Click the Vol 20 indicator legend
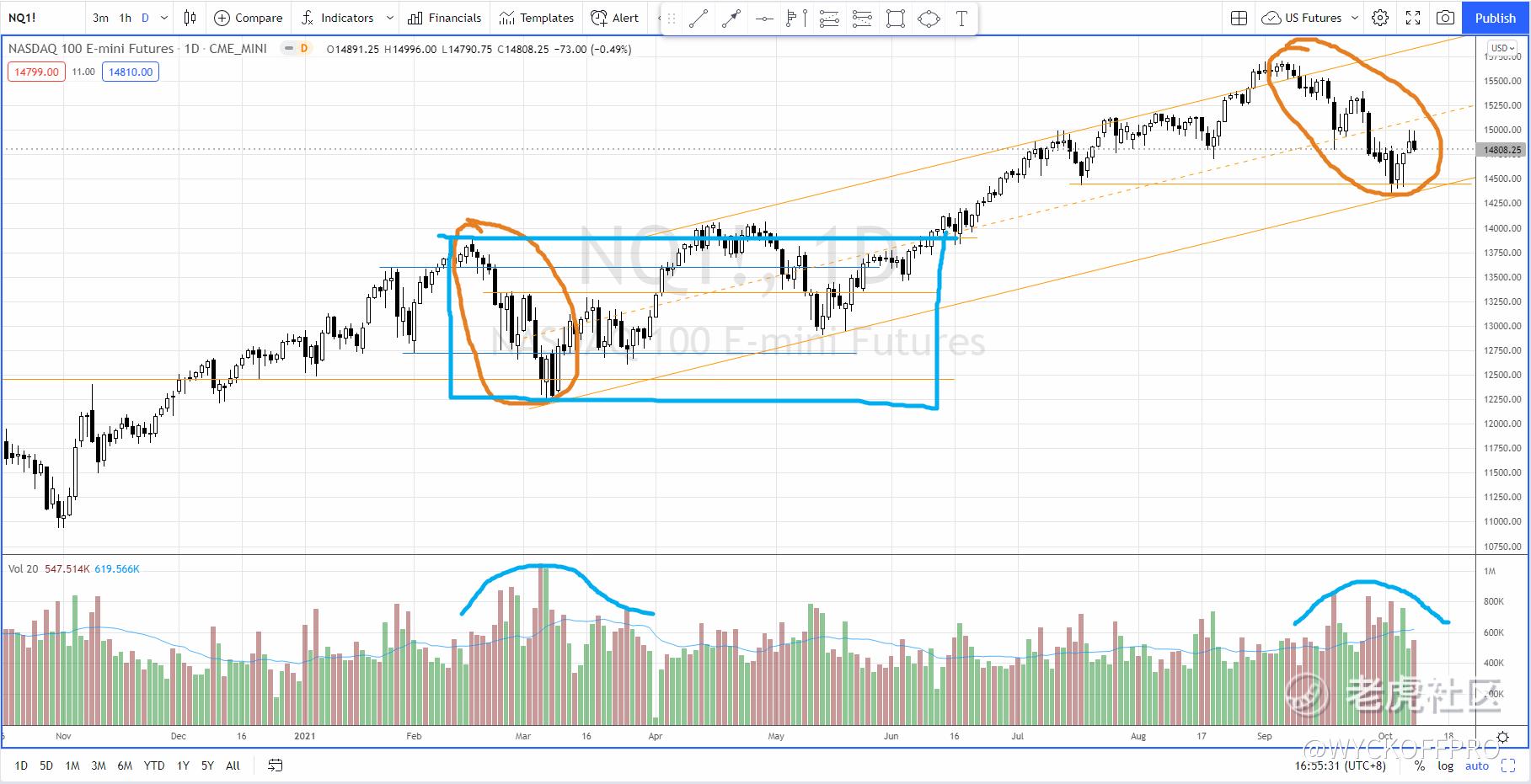The width and height of the screenshot is (1531, 784). tap(24, 569)
